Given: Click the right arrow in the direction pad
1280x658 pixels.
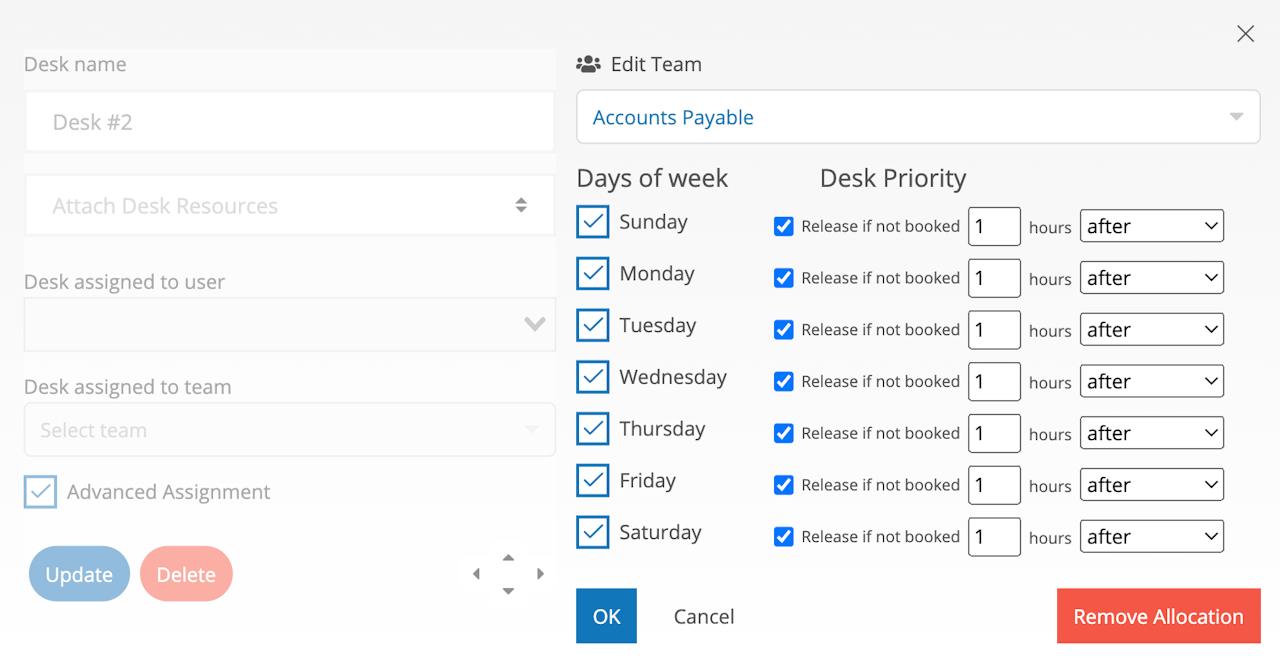Looking at the screenshot, I should coord(540,574).
